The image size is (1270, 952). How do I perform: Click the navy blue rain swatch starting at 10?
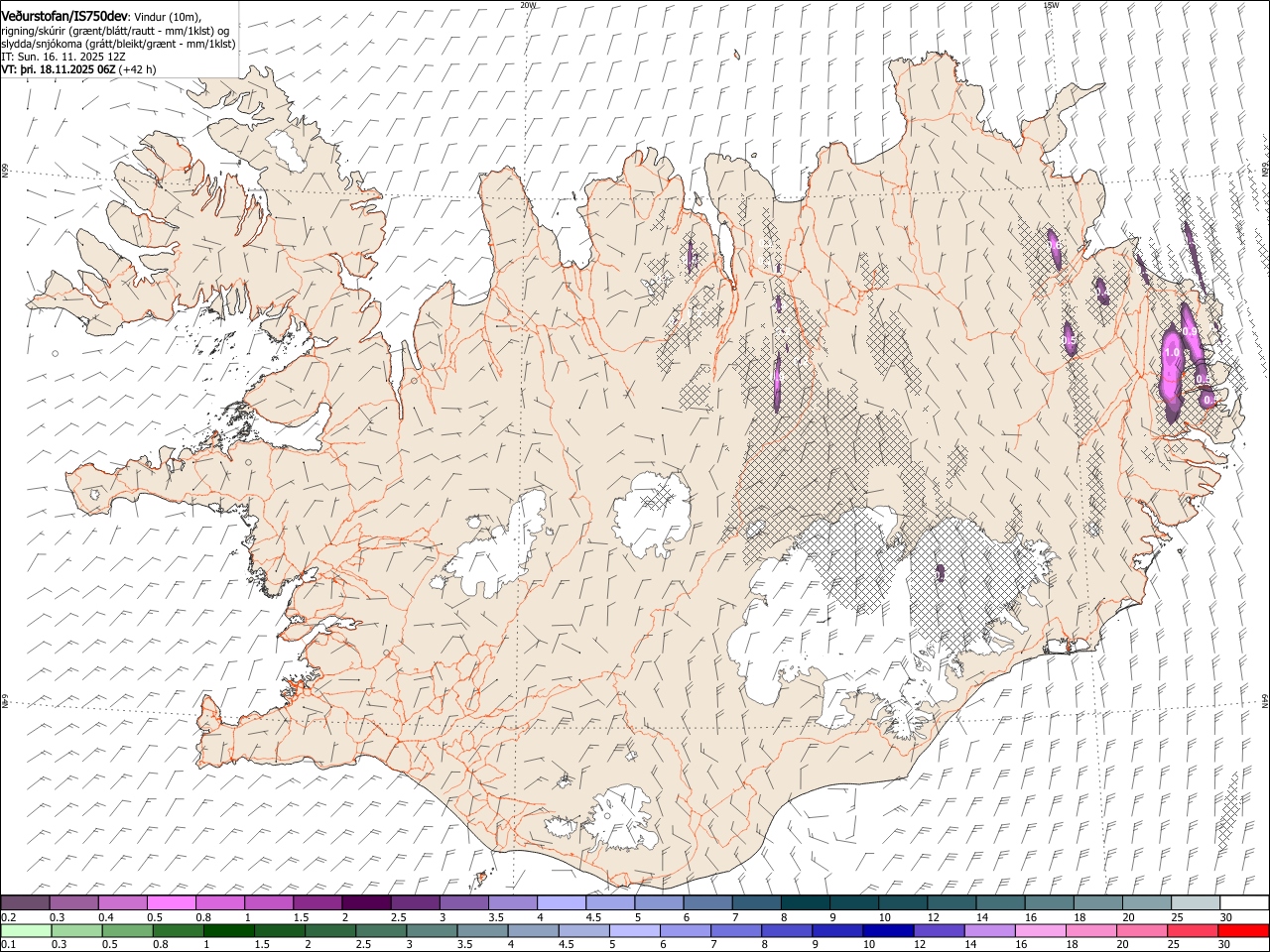(888, 931)
